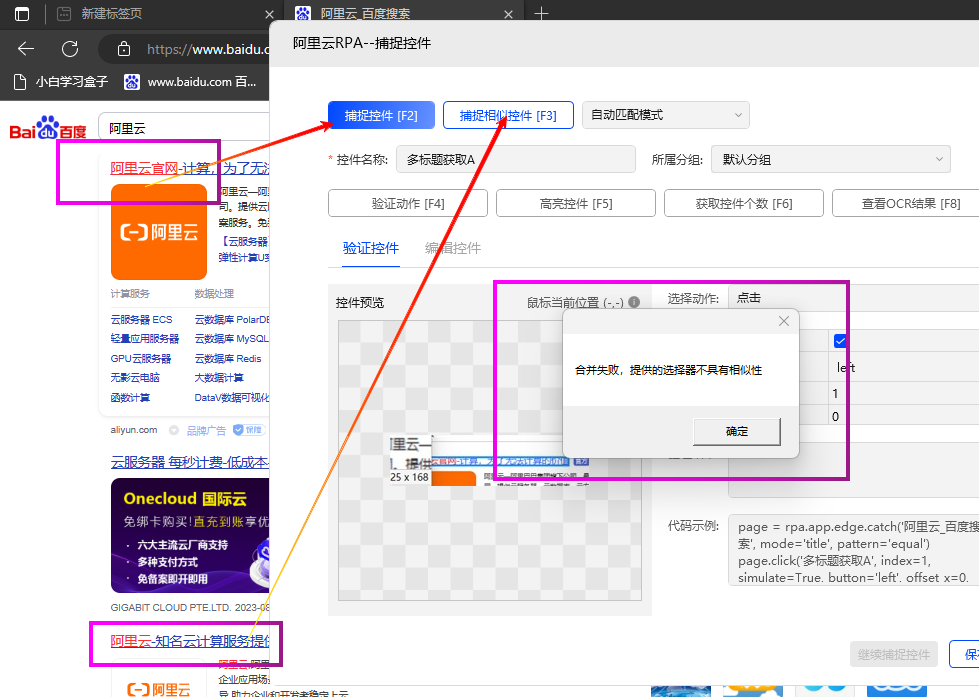Open the 阿里云-知名云计算服务 result title
The image size is (979, 697).
coord(190,641)
